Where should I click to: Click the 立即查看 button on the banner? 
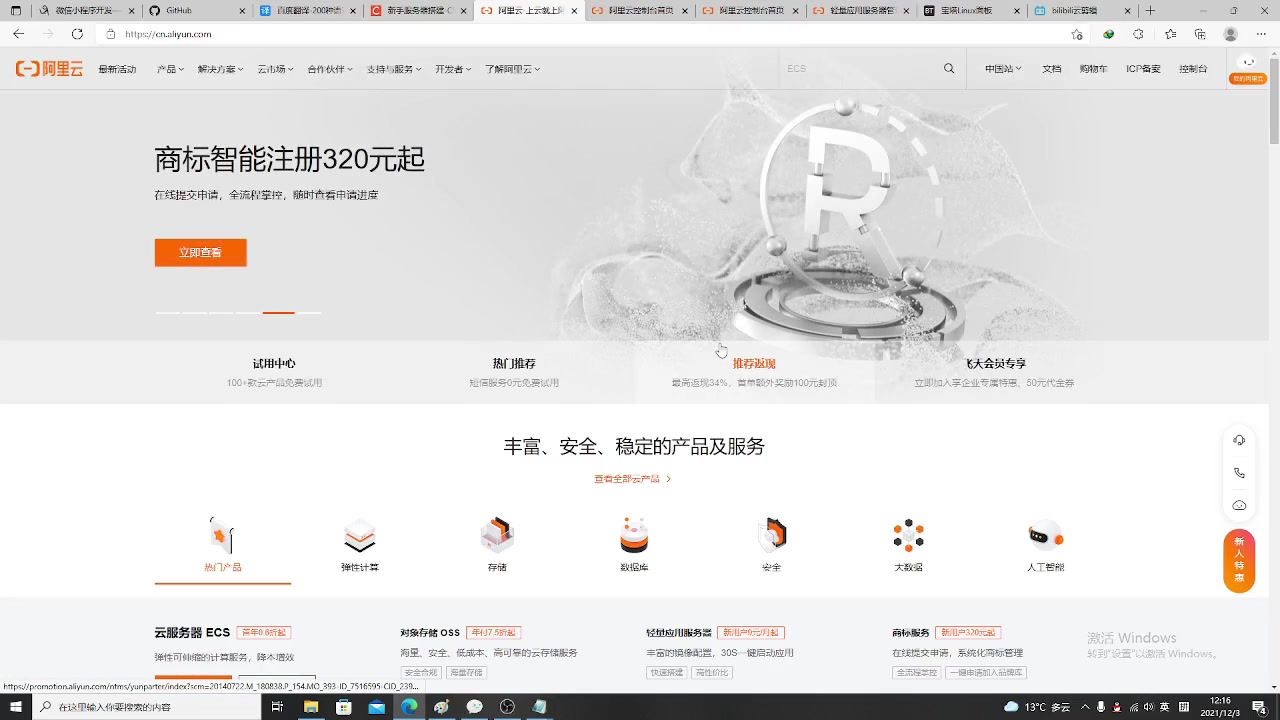pyautogui.click(x=200, y=252)
